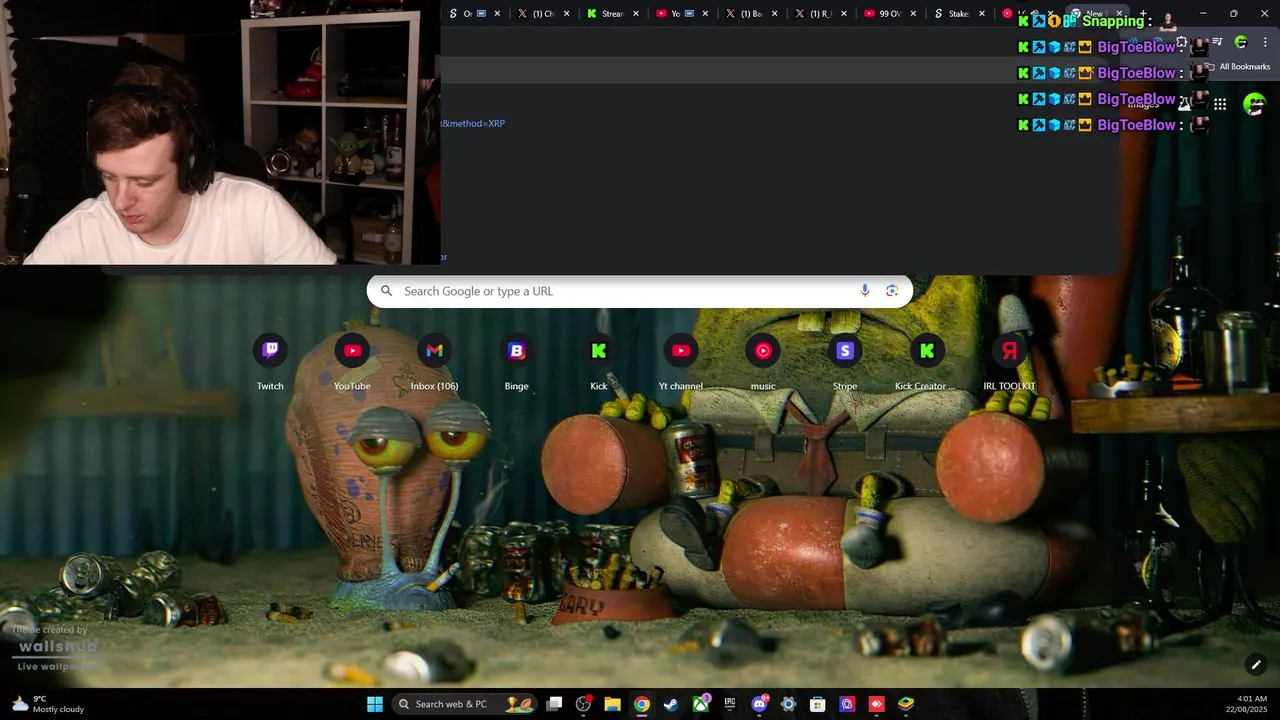The width and height of the screenshot is (1280, 720).
Task: Open the music shortcut tile
Action: (763, 362)
